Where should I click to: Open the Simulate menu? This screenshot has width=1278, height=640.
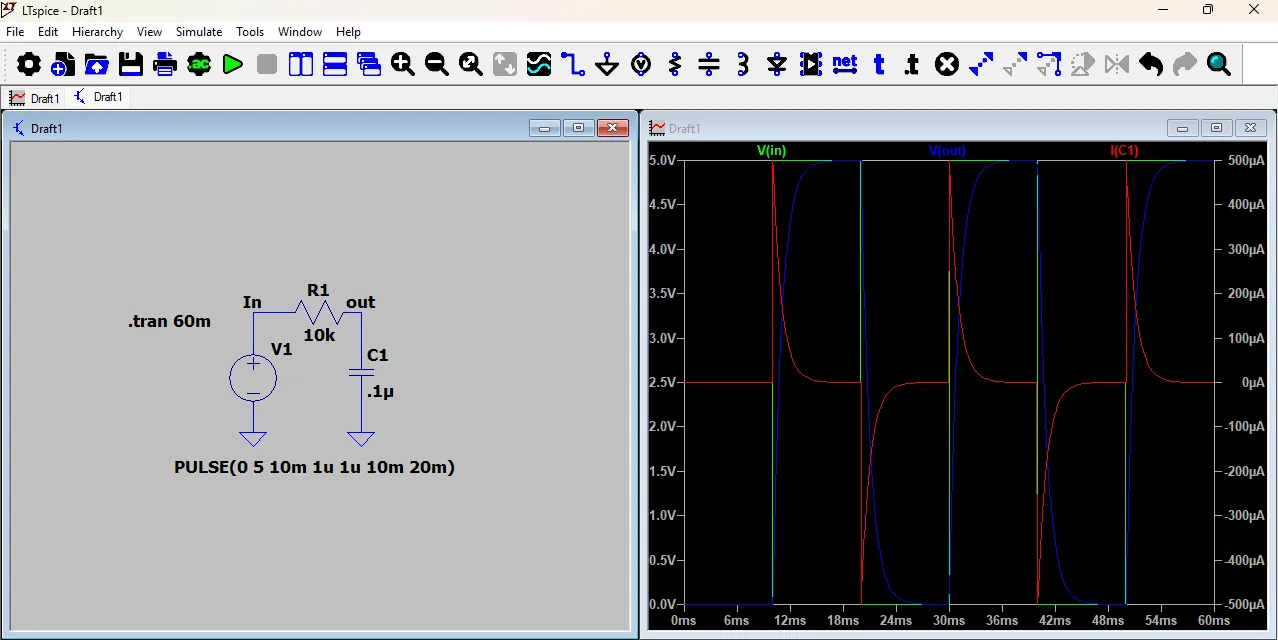[199, 32]
